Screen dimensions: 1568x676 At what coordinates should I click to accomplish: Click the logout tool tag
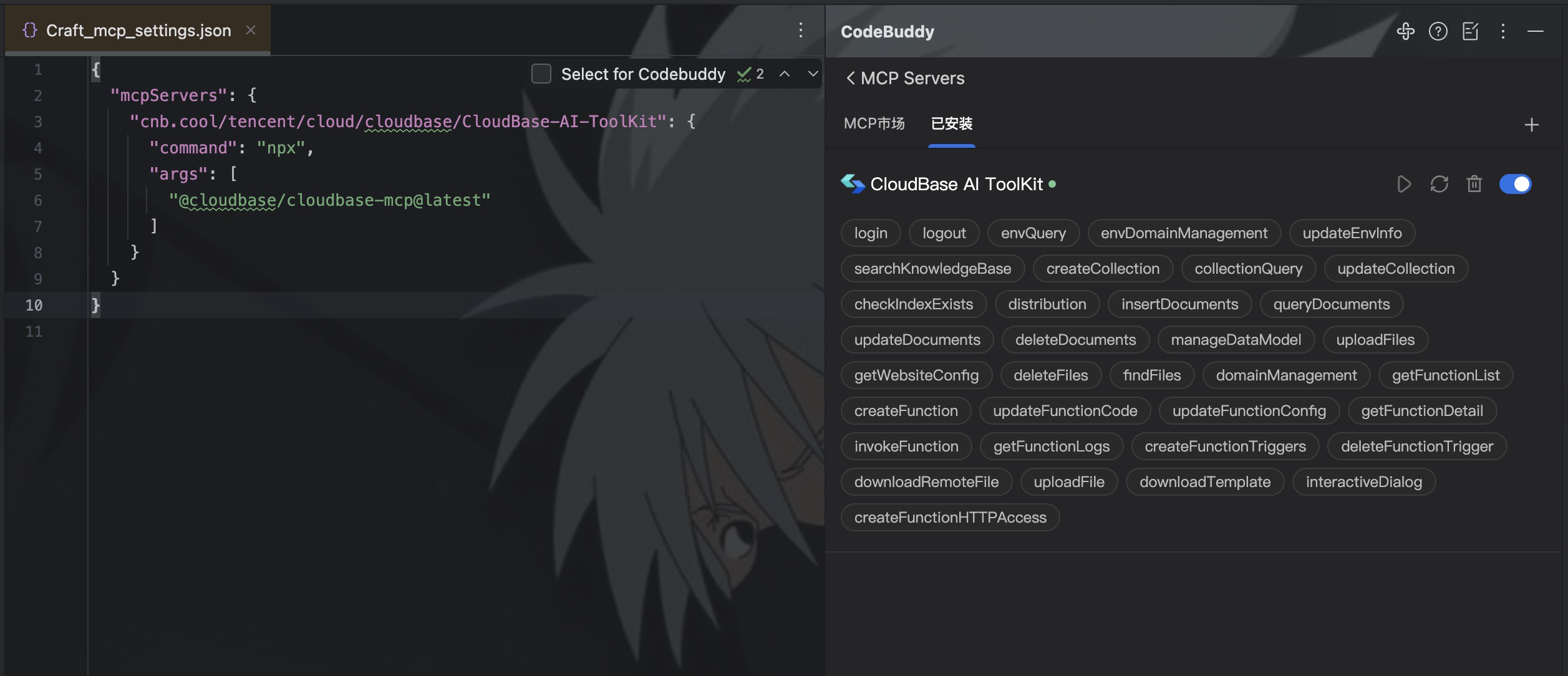pyautogui.click(x=944, y=233)
